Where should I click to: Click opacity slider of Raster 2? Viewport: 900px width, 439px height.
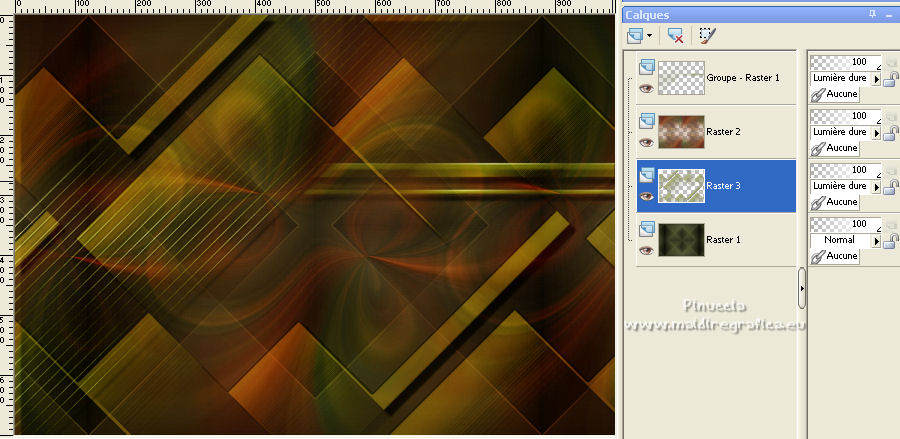coord(846,116)
